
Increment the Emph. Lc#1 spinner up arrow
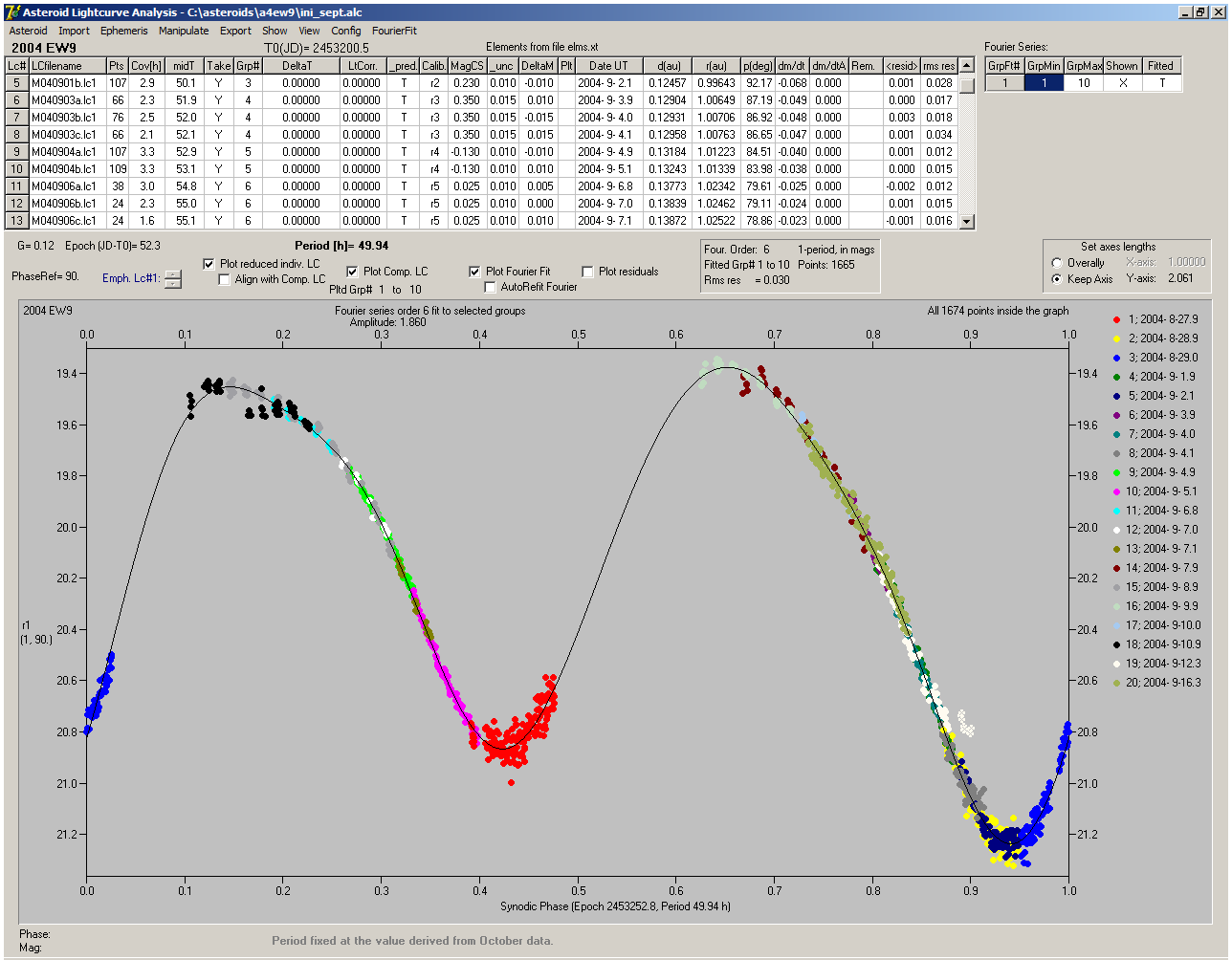click(172, 274)
